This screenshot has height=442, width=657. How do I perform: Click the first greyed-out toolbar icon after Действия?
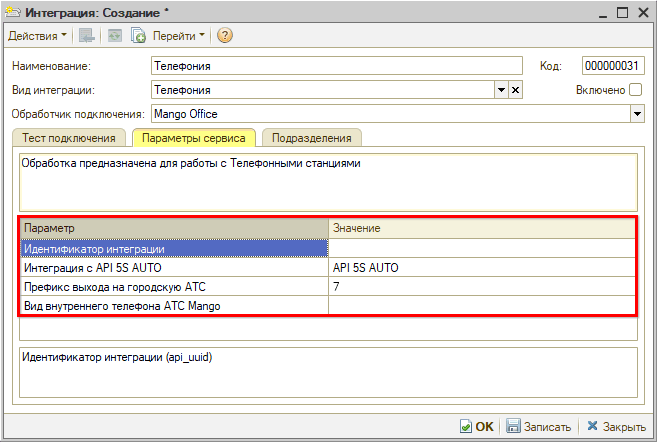[x=87, y=36]
